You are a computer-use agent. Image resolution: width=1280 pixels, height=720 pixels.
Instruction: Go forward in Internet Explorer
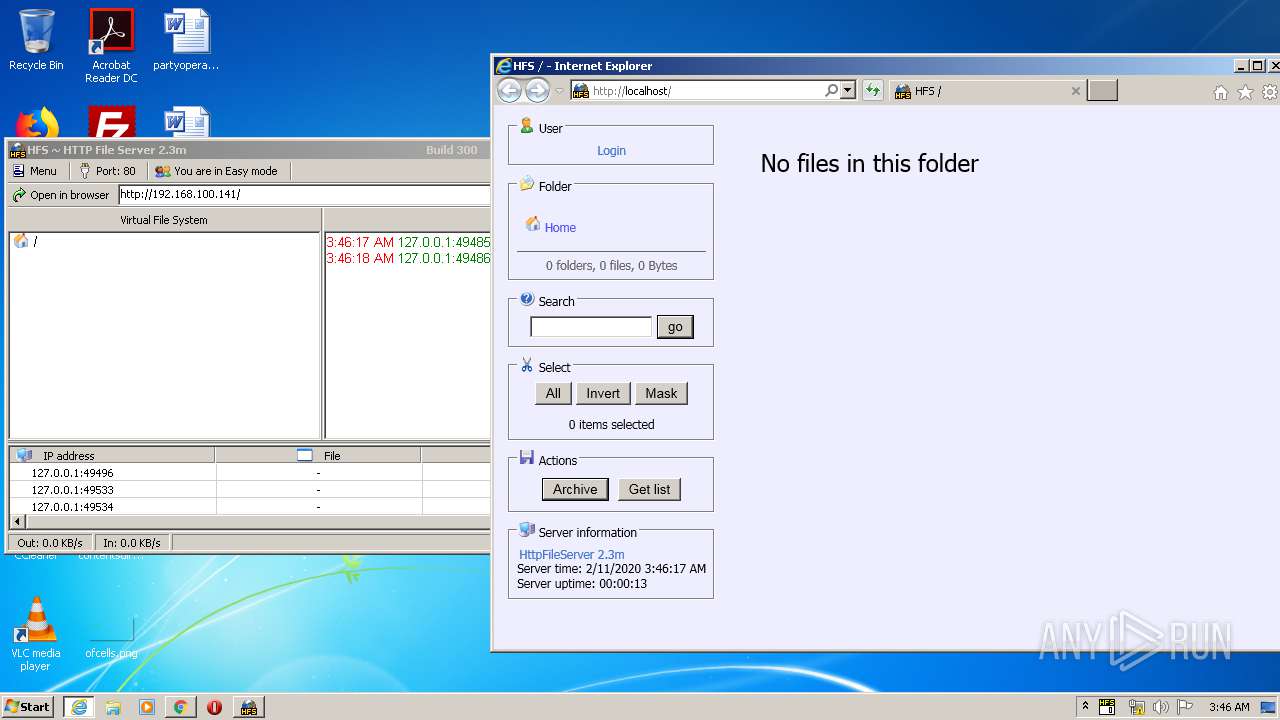coord(537,91)
